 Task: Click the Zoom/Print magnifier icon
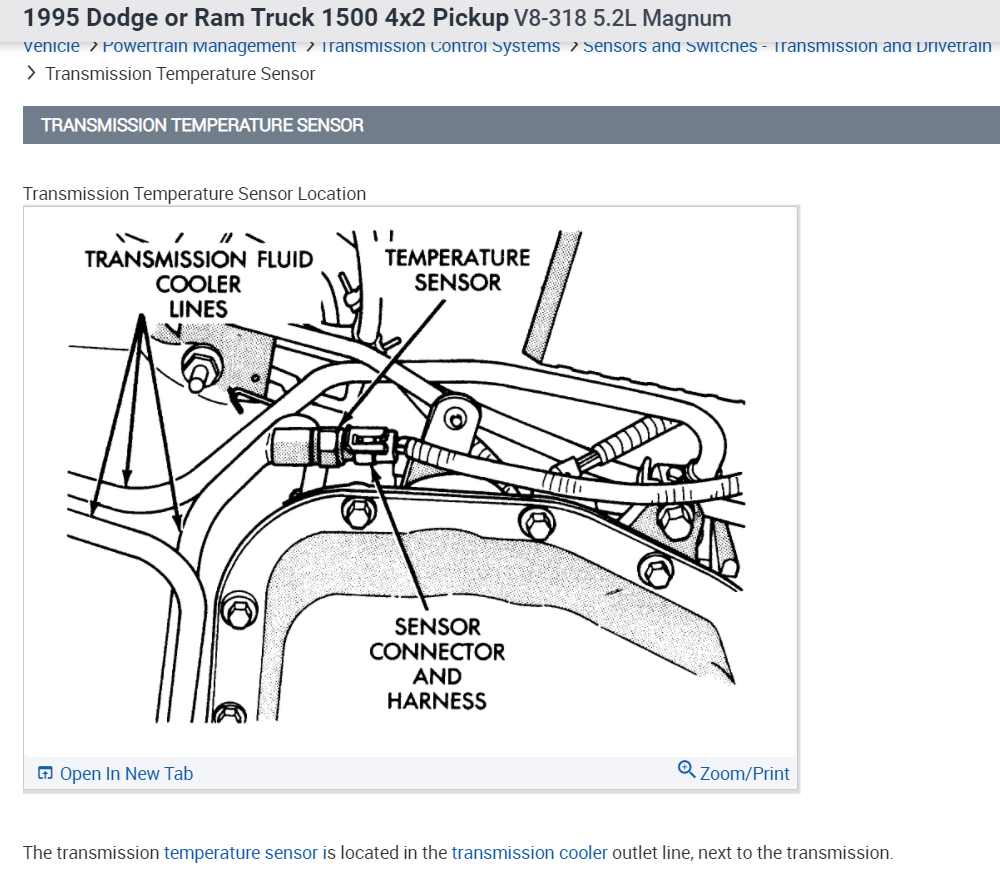(x=686, y=769)
